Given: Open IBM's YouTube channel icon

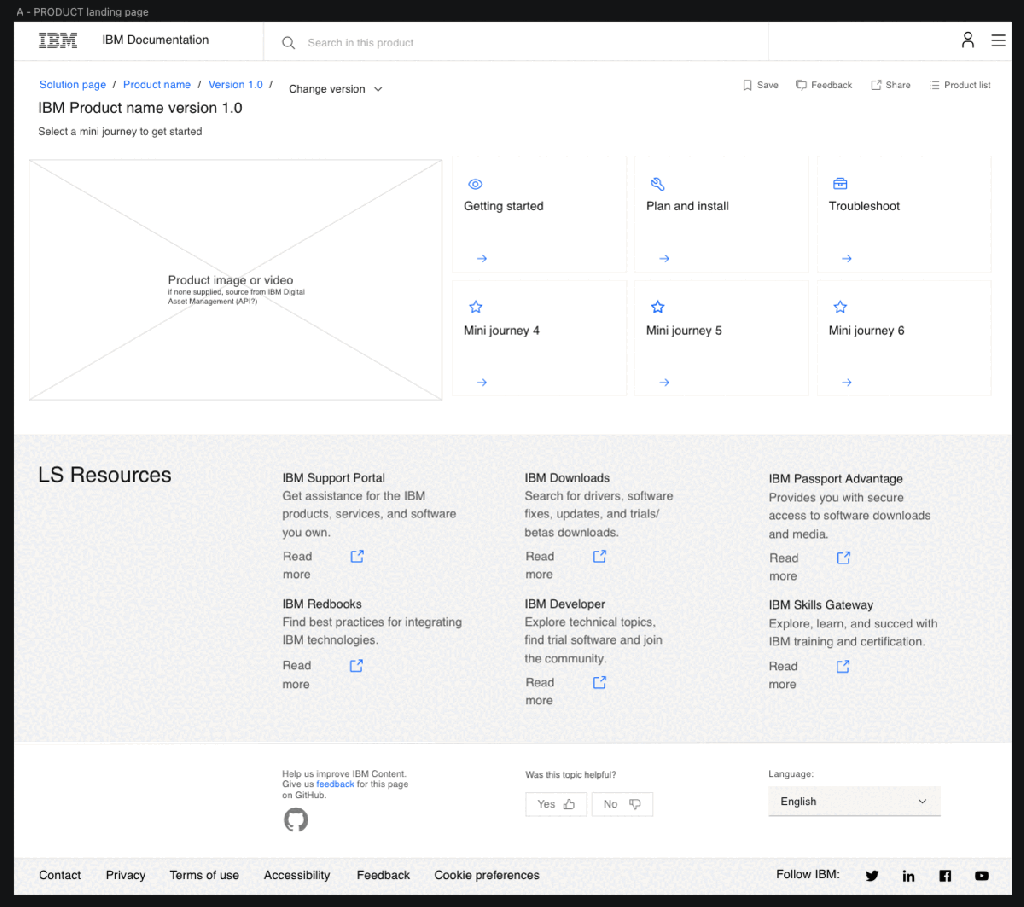Looking at the screenshot, I should 982,876.
